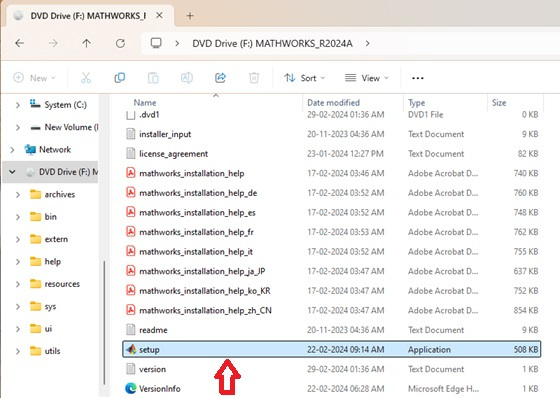The image size is (560, 398).
Task: Expand System (C:) tree node
Action: 18,105
